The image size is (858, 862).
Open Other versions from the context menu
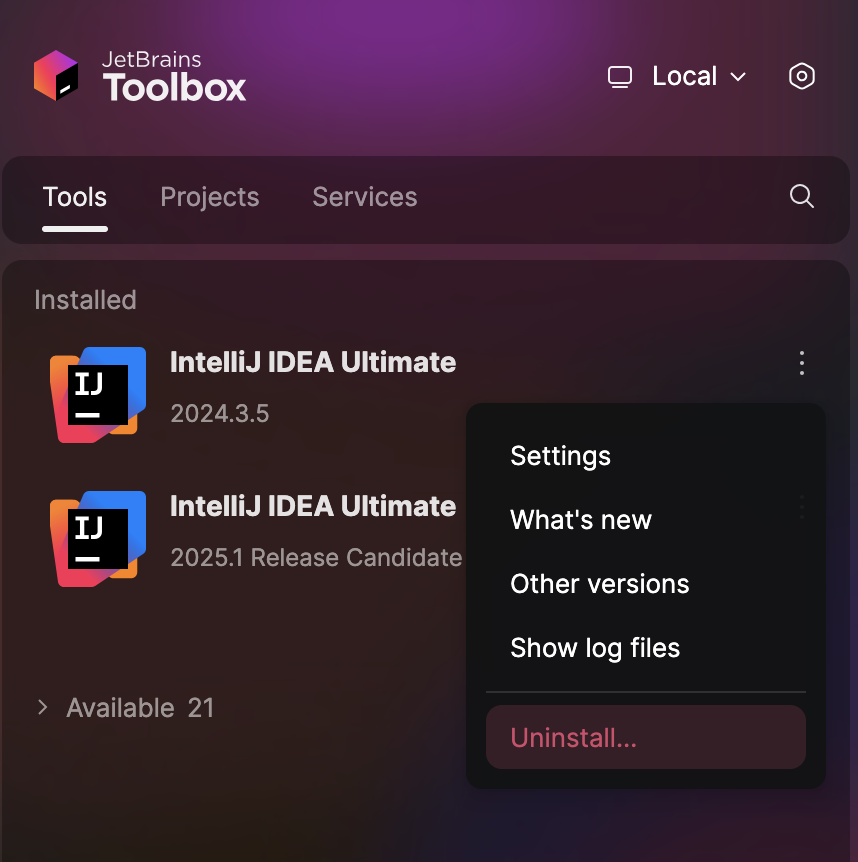(599, 584)
